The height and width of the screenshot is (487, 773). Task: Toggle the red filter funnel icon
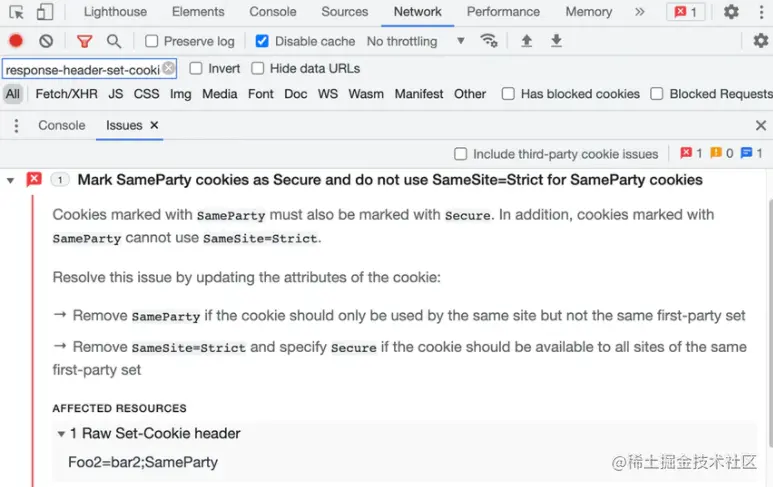point(84,41)
